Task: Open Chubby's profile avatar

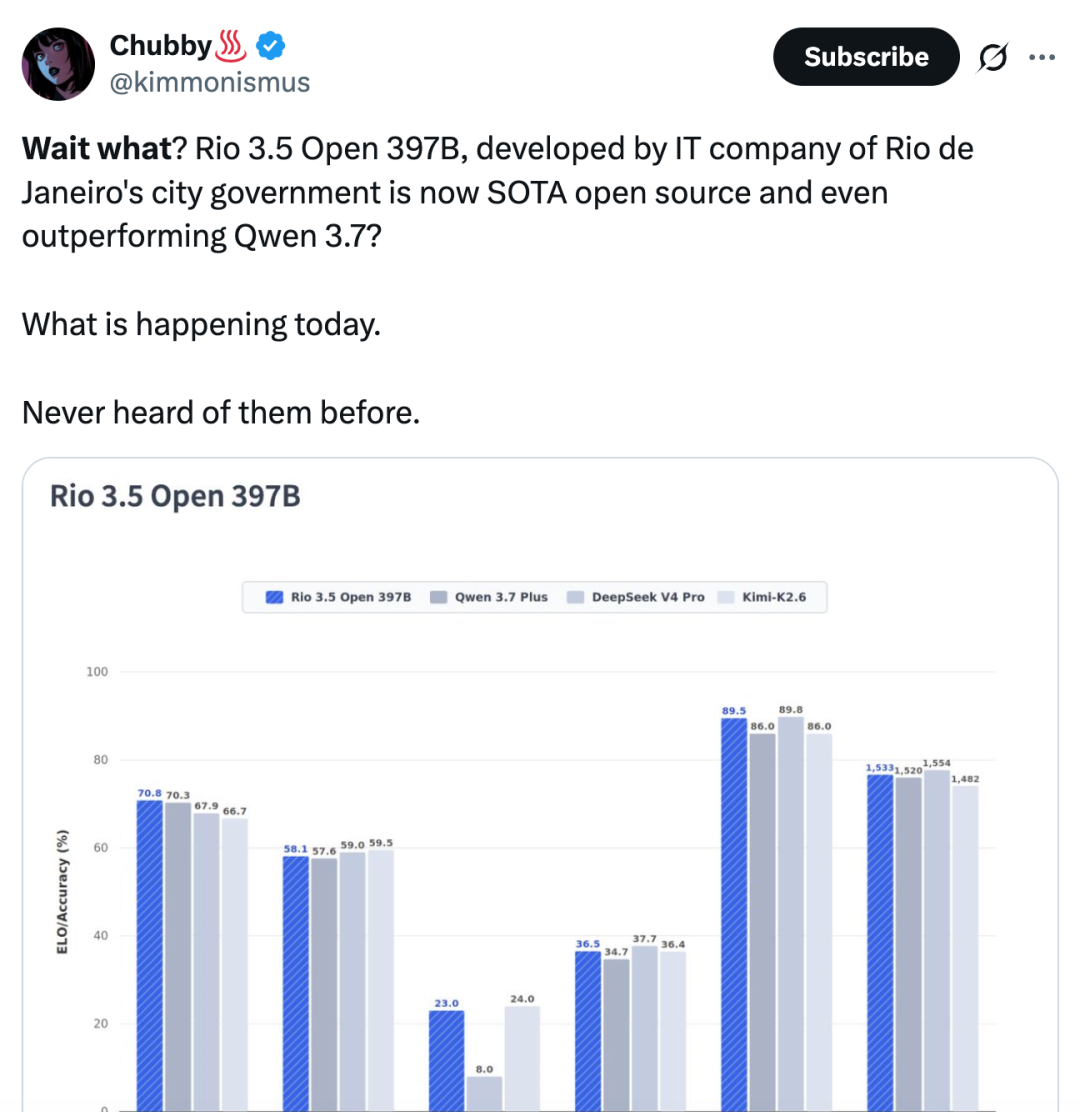Action: (58, 64)
